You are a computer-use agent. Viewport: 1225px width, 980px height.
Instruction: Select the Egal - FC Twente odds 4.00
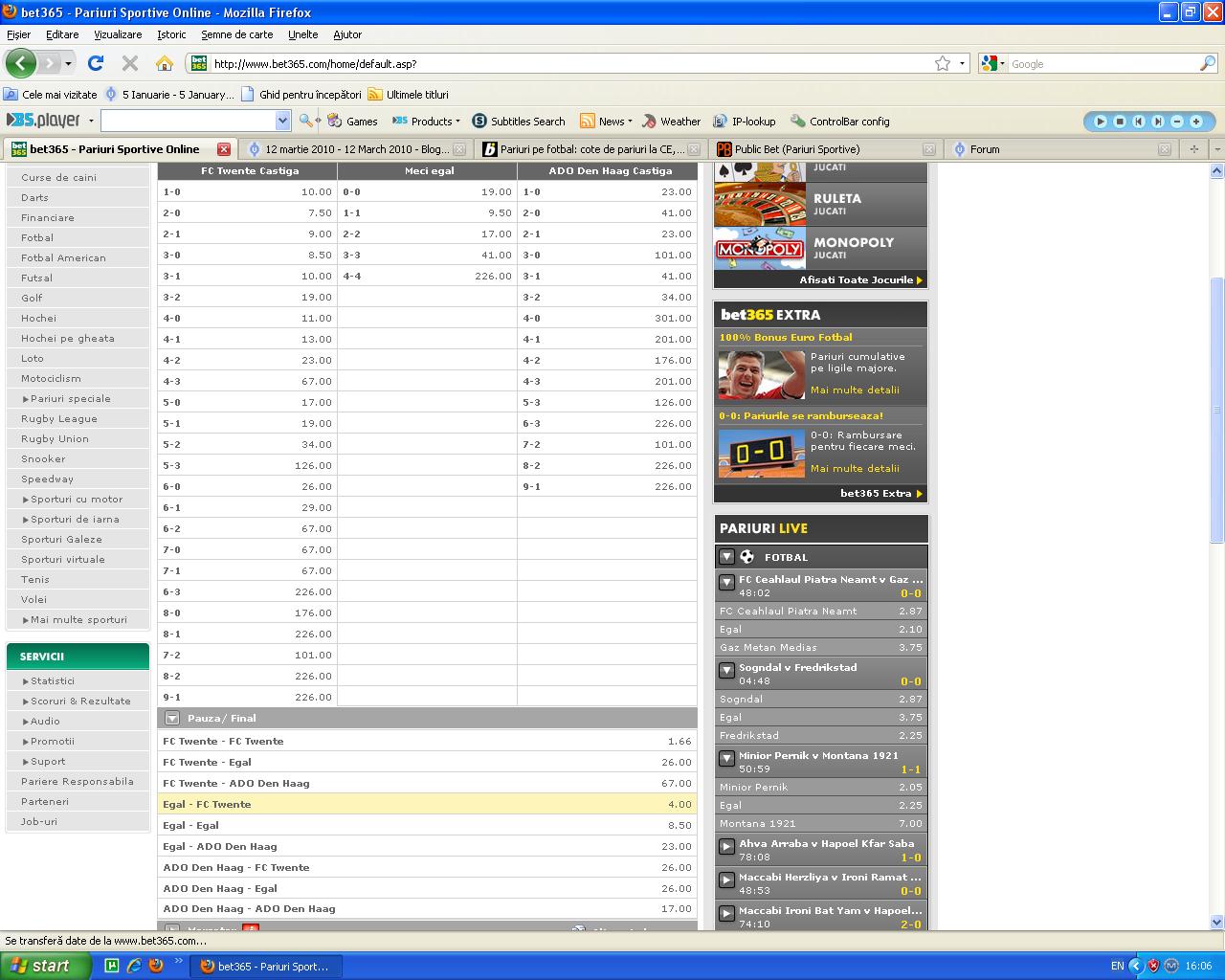tap(427, 804)
